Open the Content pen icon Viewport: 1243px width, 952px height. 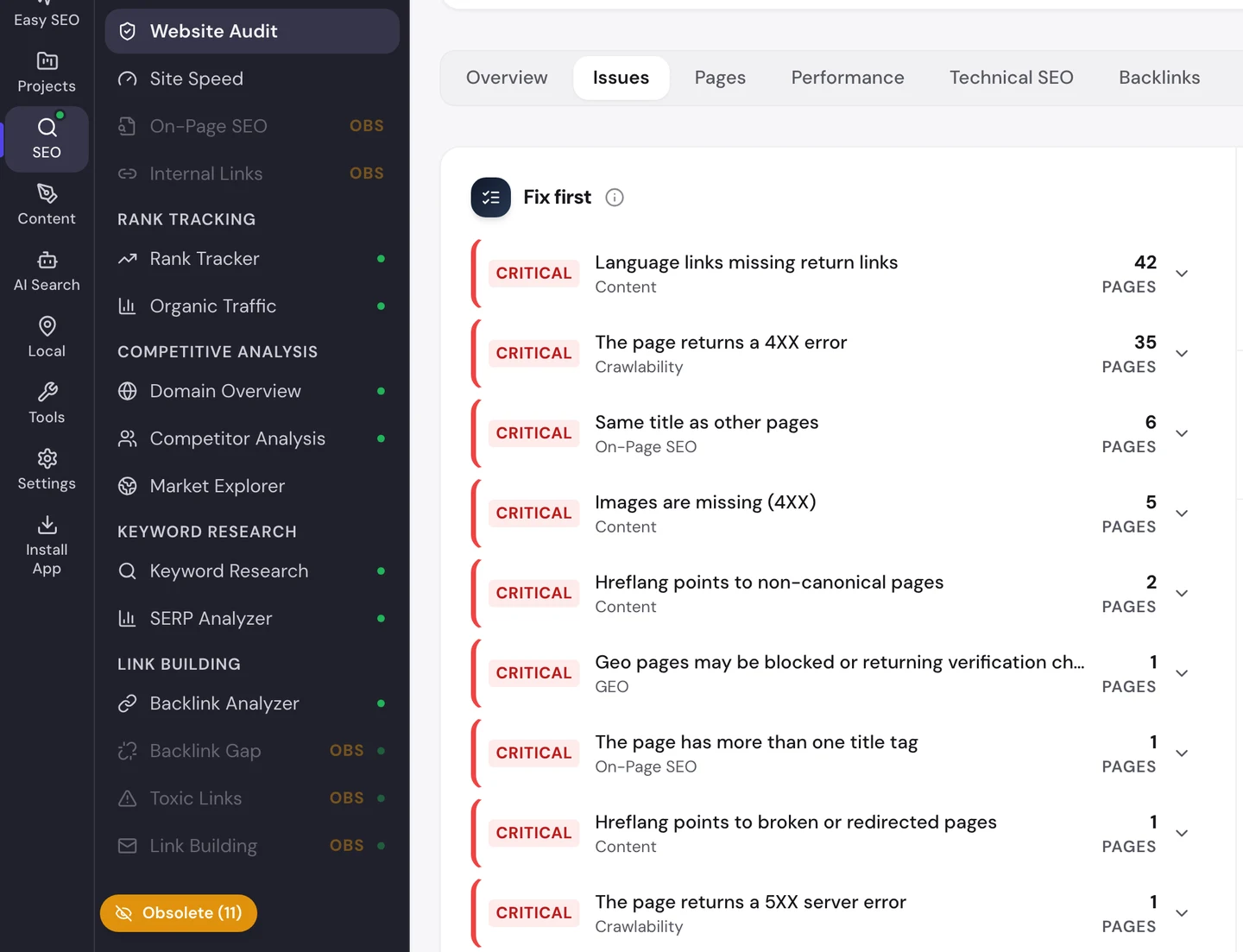tap(47, 193)
